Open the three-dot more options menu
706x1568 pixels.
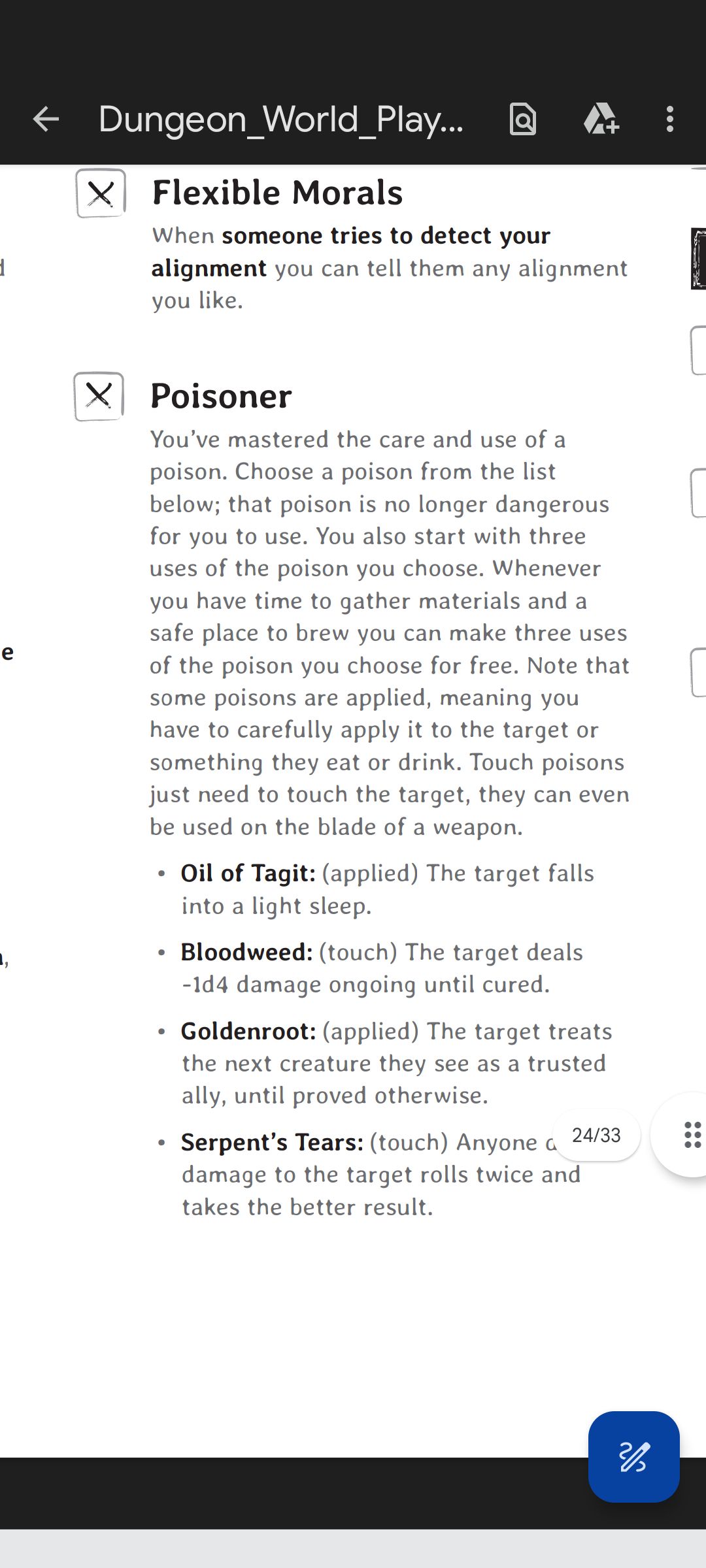669,120
